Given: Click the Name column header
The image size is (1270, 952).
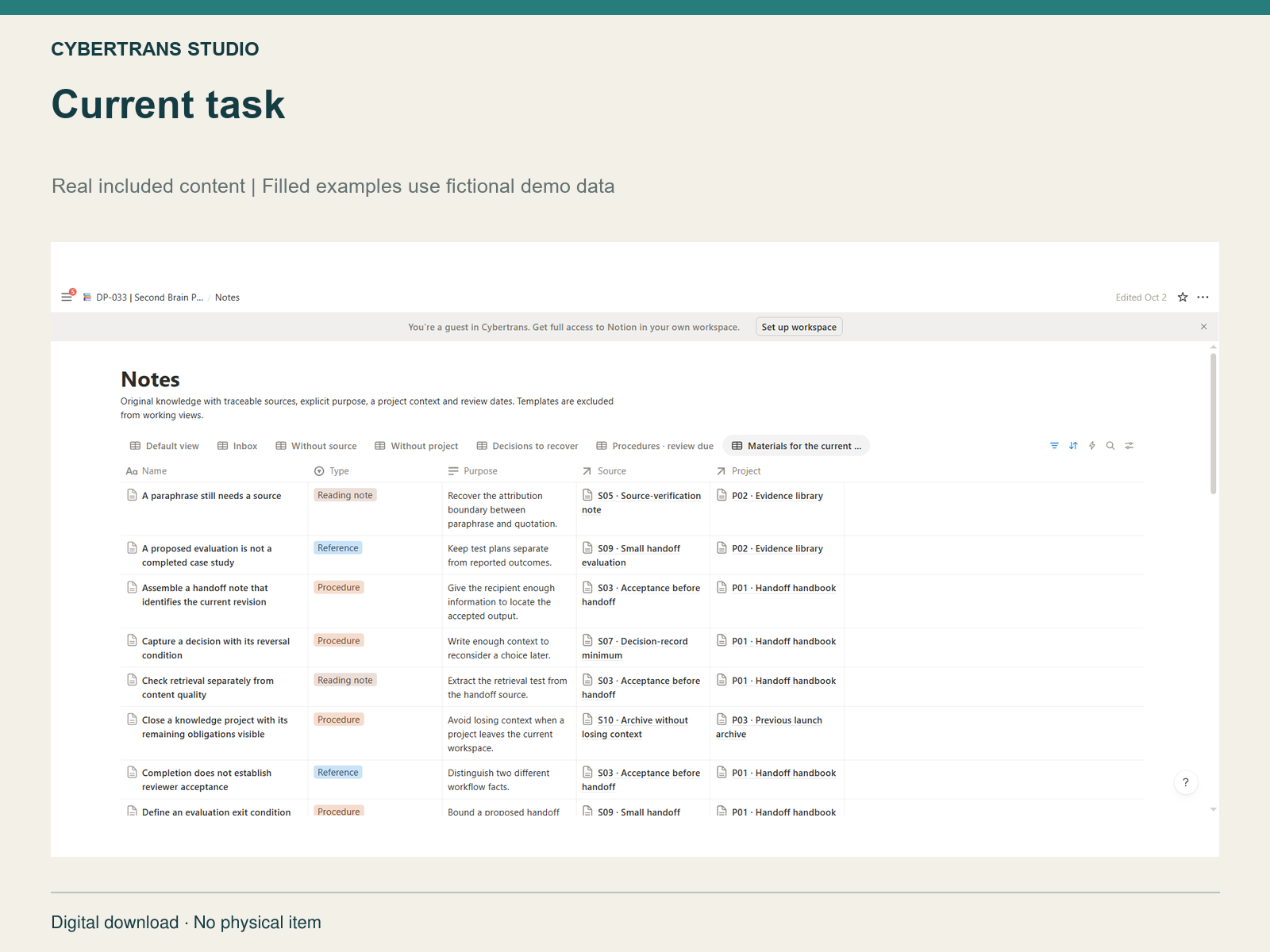Looking at the screenshot, I should coord(146,471).
